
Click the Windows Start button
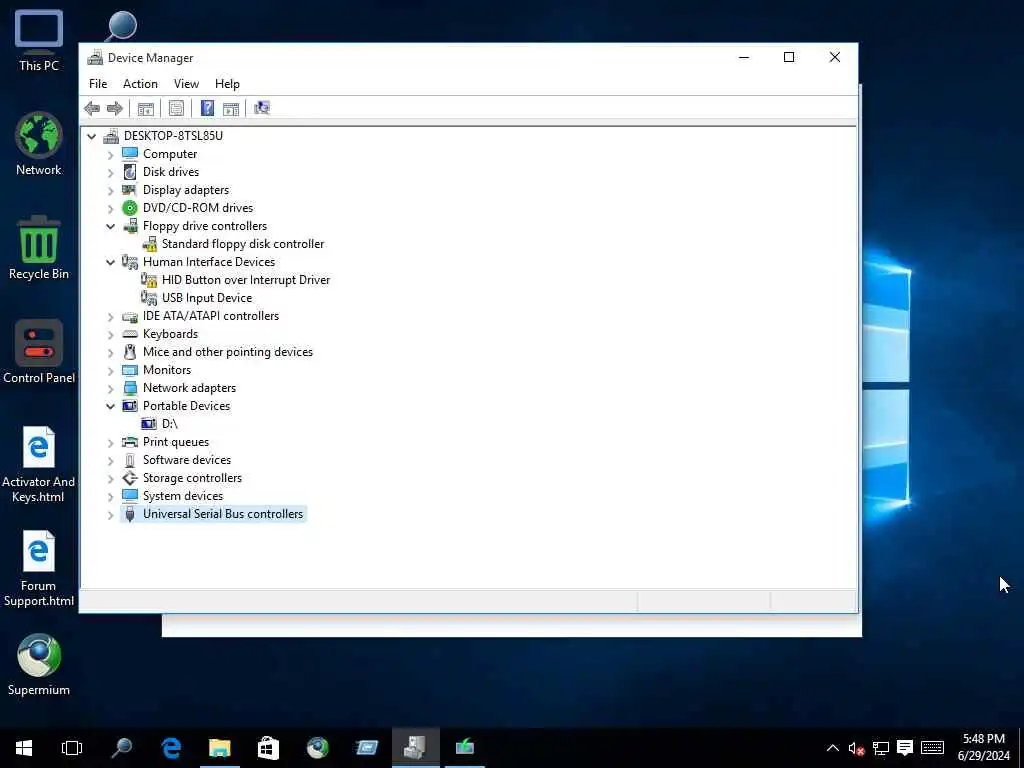[x=24, y=748]
